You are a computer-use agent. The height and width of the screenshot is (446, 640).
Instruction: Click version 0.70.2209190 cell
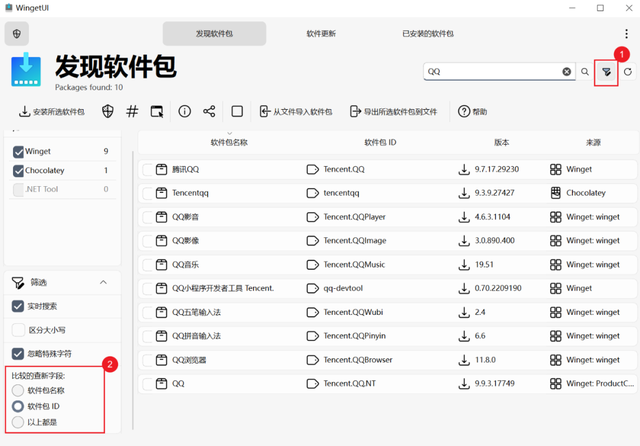coord(498,288)
